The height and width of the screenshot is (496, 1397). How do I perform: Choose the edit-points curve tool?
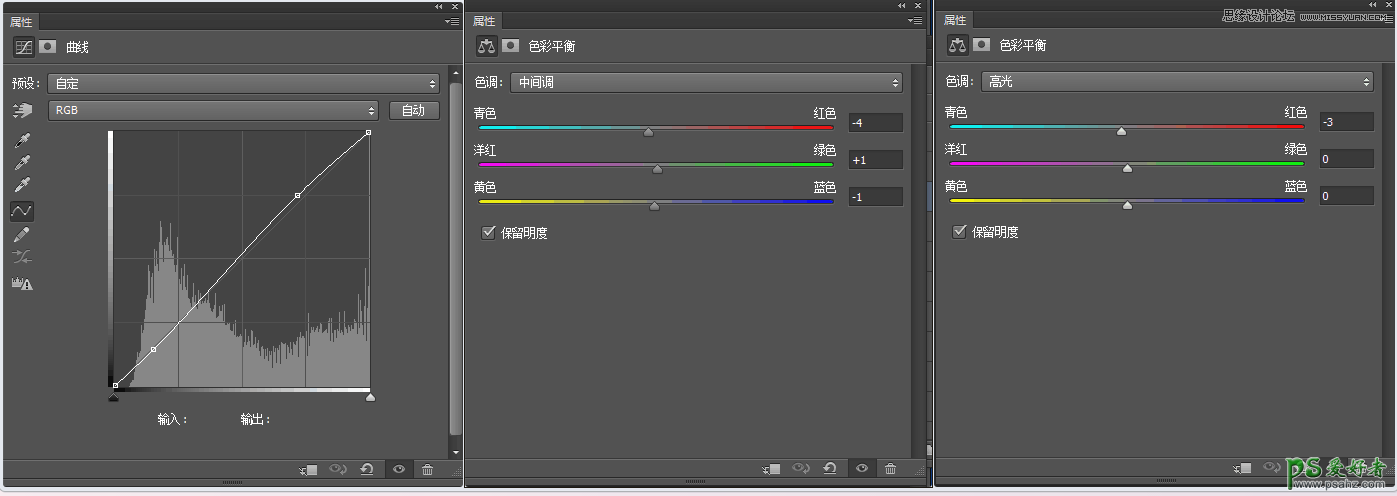22,211
